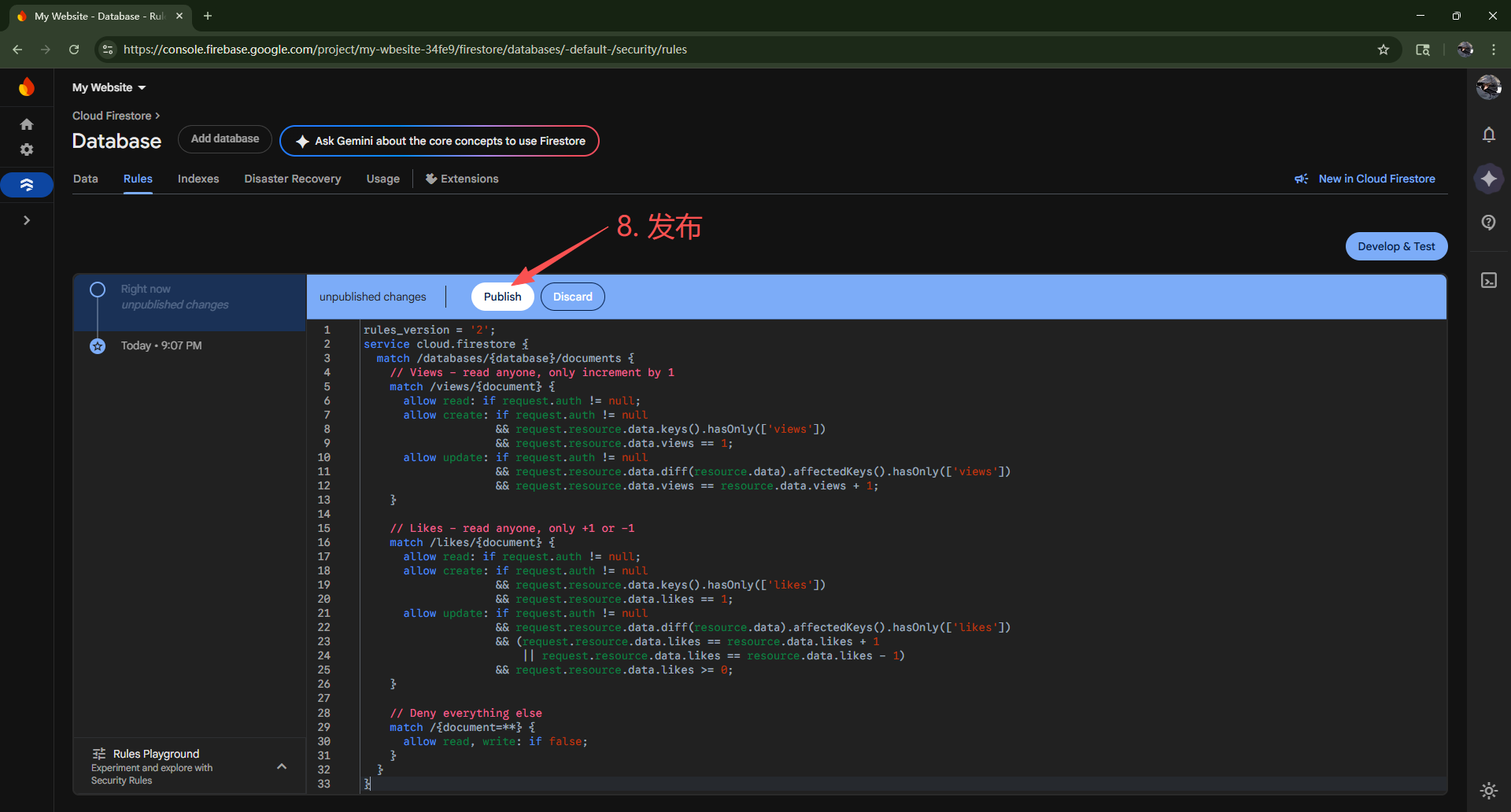Image resolution: width=1511 pixels, height=812 pixels.
Task: Select the 'Right now' unpublished version
Action: tap(175, 297)
